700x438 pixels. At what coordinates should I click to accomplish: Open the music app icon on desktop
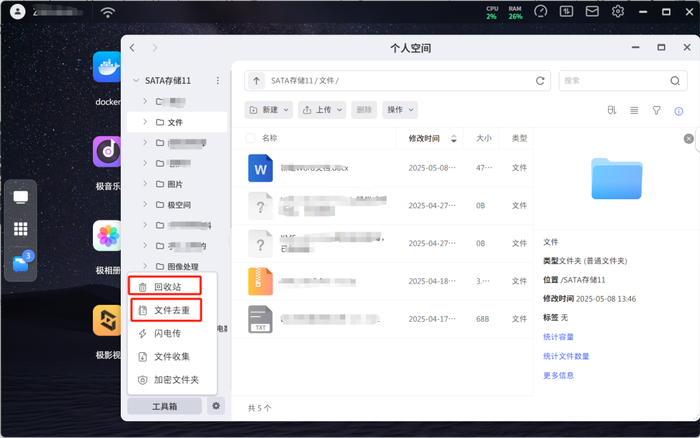point(107,152)
